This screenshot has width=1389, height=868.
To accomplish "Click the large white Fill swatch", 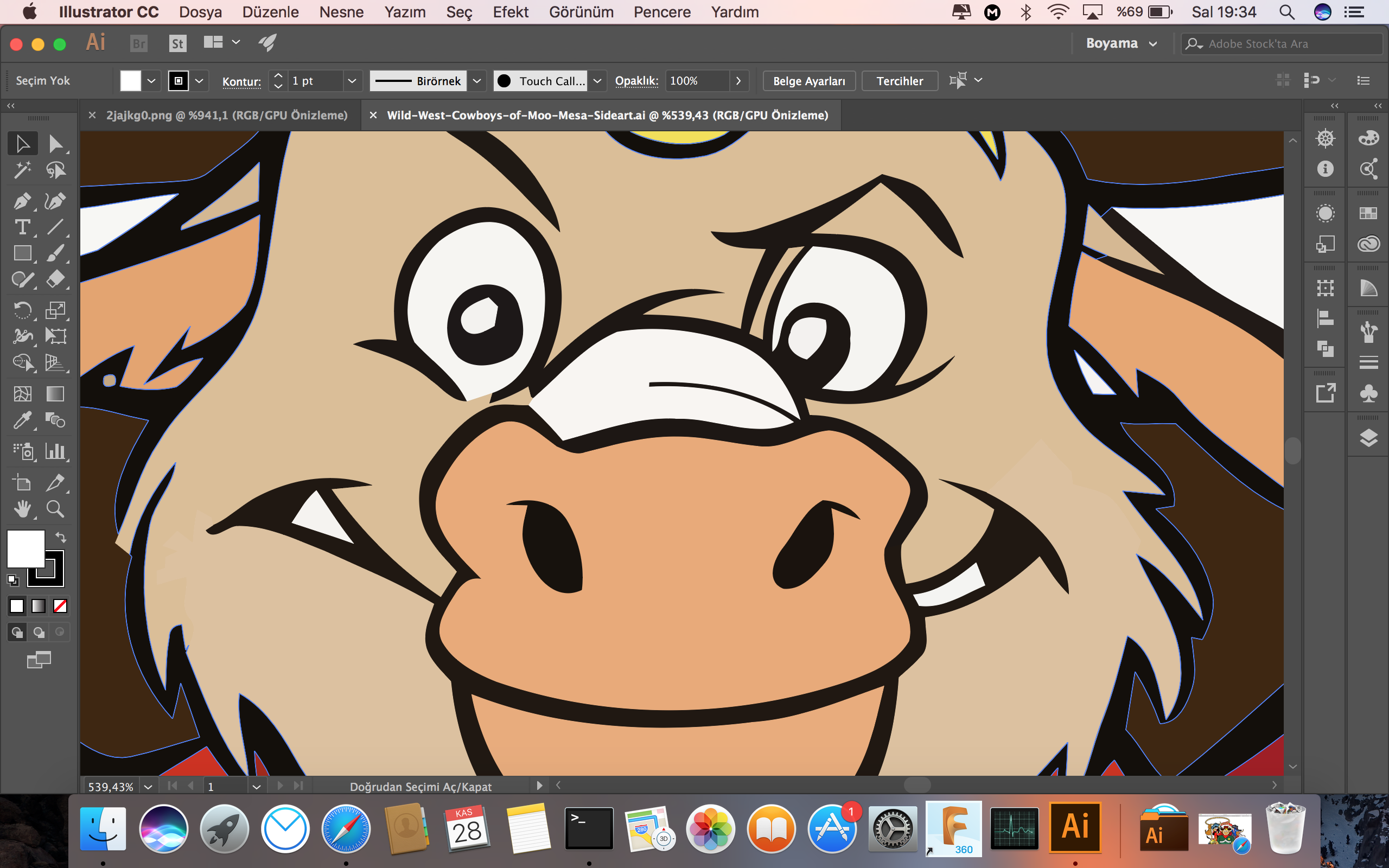I will 26,549.
